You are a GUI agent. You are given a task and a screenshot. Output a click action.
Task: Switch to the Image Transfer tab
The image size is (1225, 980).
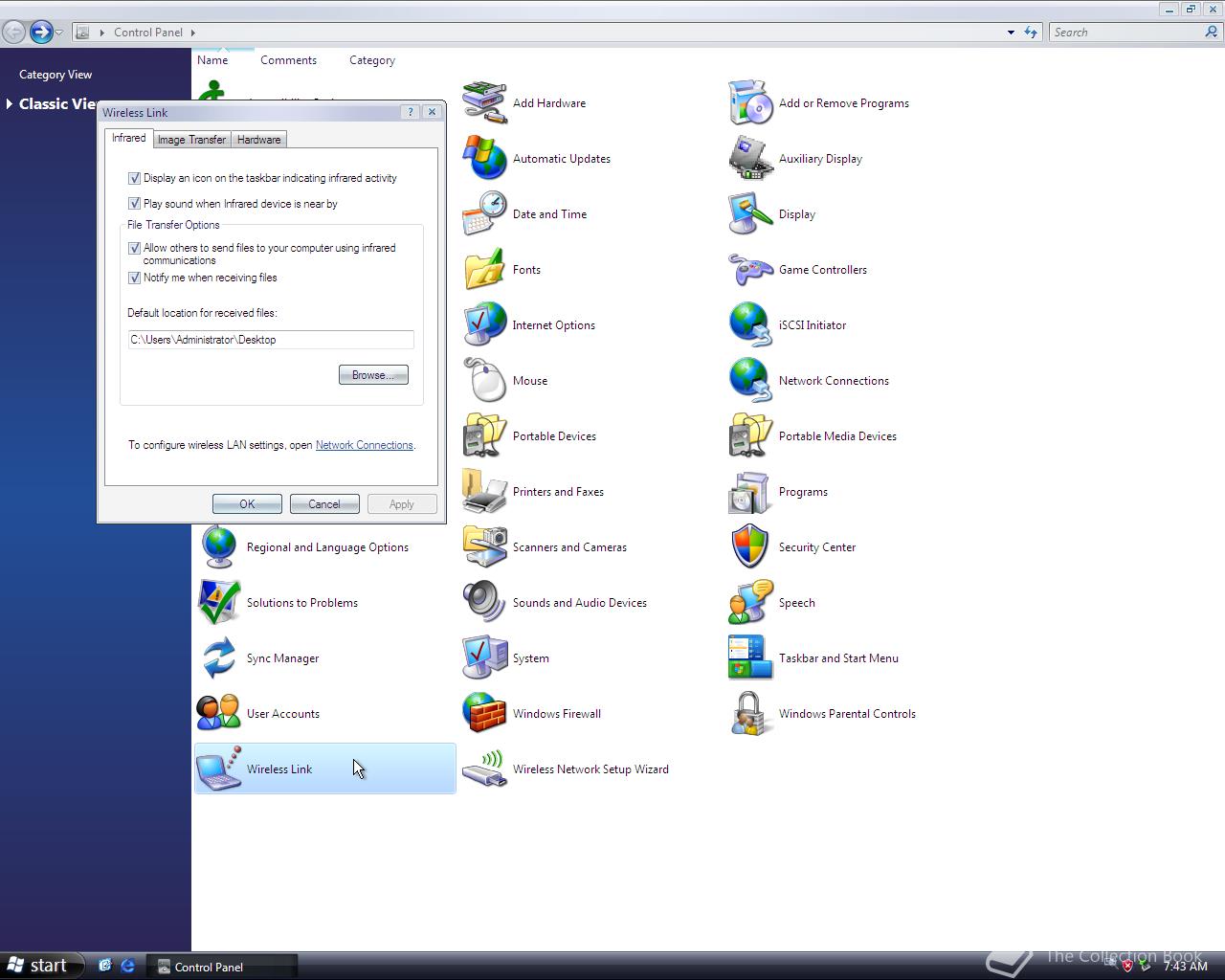point(191,140)
